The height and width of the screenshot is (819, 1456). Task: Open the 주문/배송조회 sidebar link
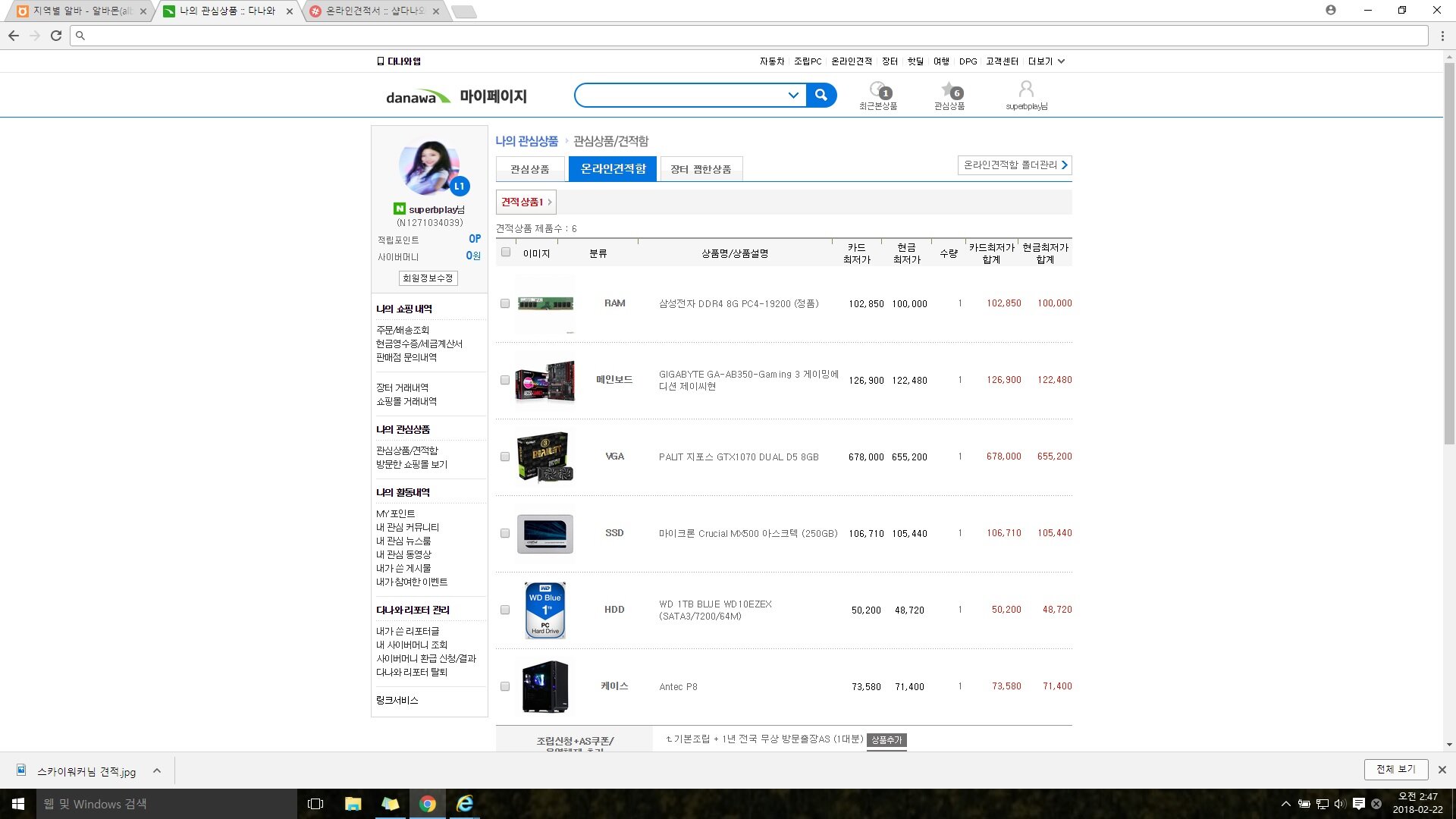(403, 330)
